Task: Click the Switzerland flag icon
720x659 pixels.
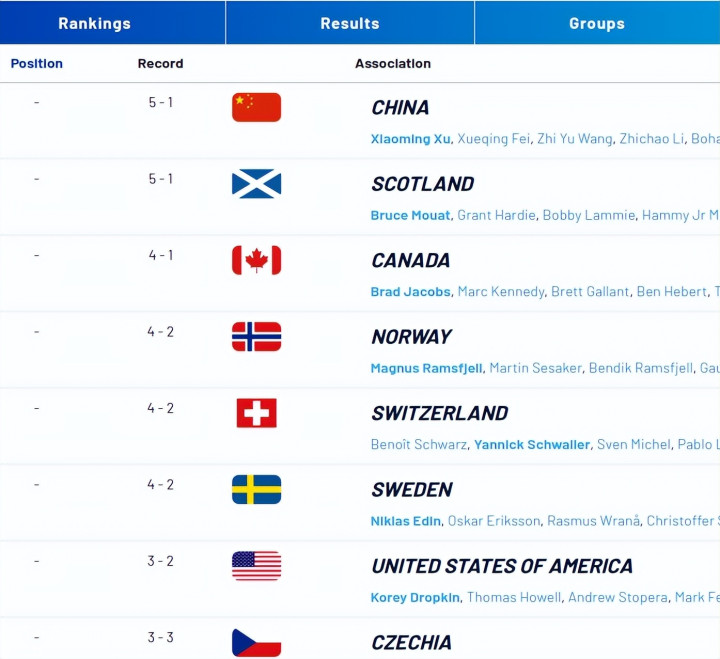Action: coord(256,413)
